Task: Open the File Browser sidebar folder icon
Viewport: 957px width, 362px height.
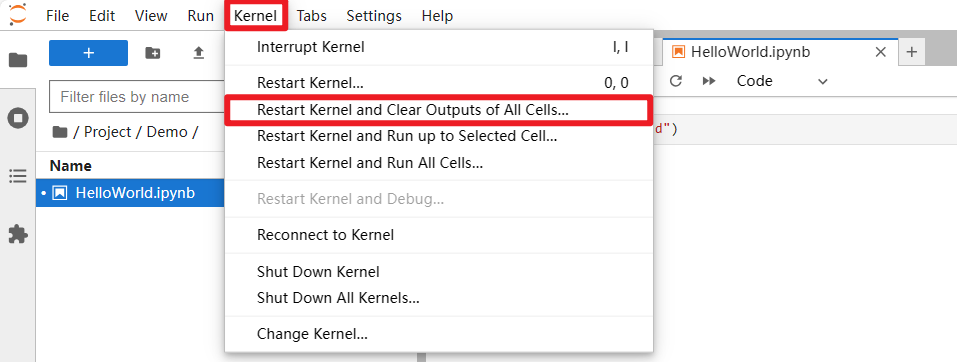Action: 18,60
